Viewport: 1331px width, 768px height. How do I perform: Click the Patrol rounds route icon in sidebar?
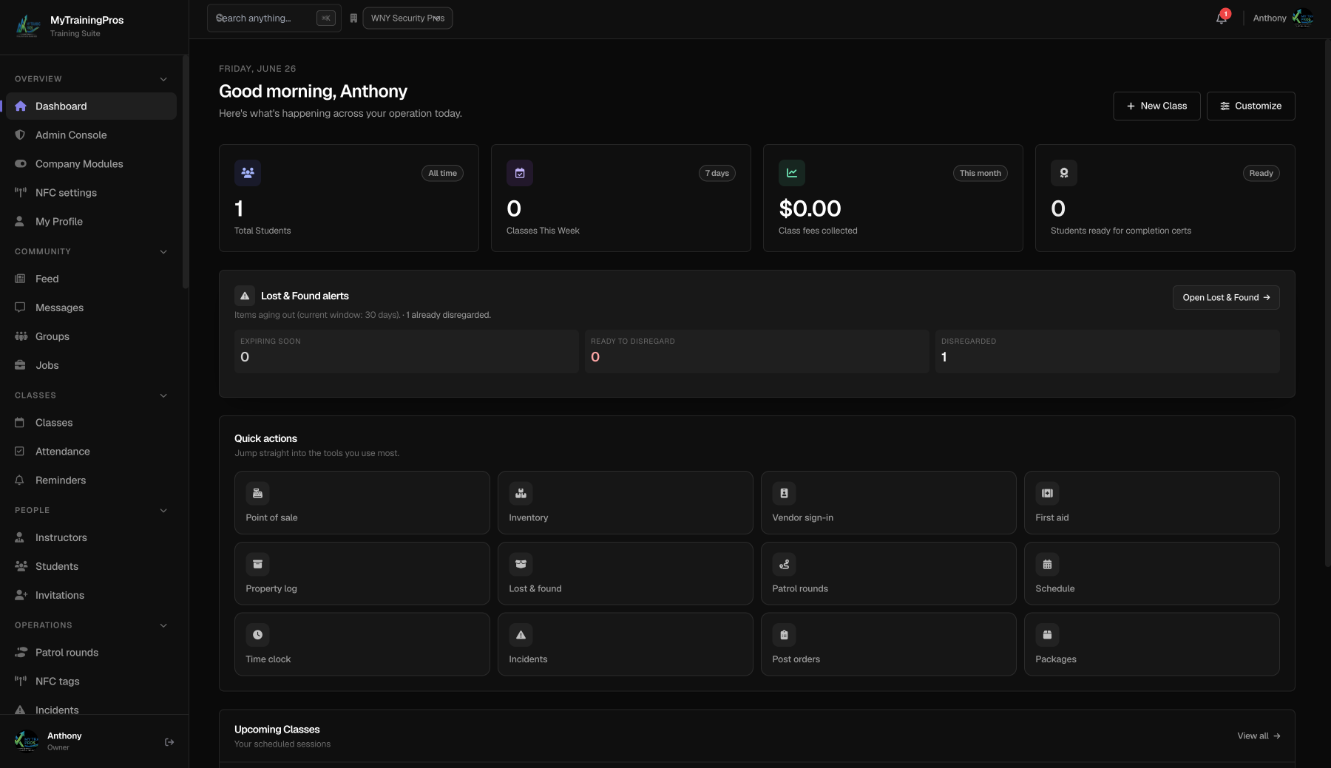[x=20, y=653]
